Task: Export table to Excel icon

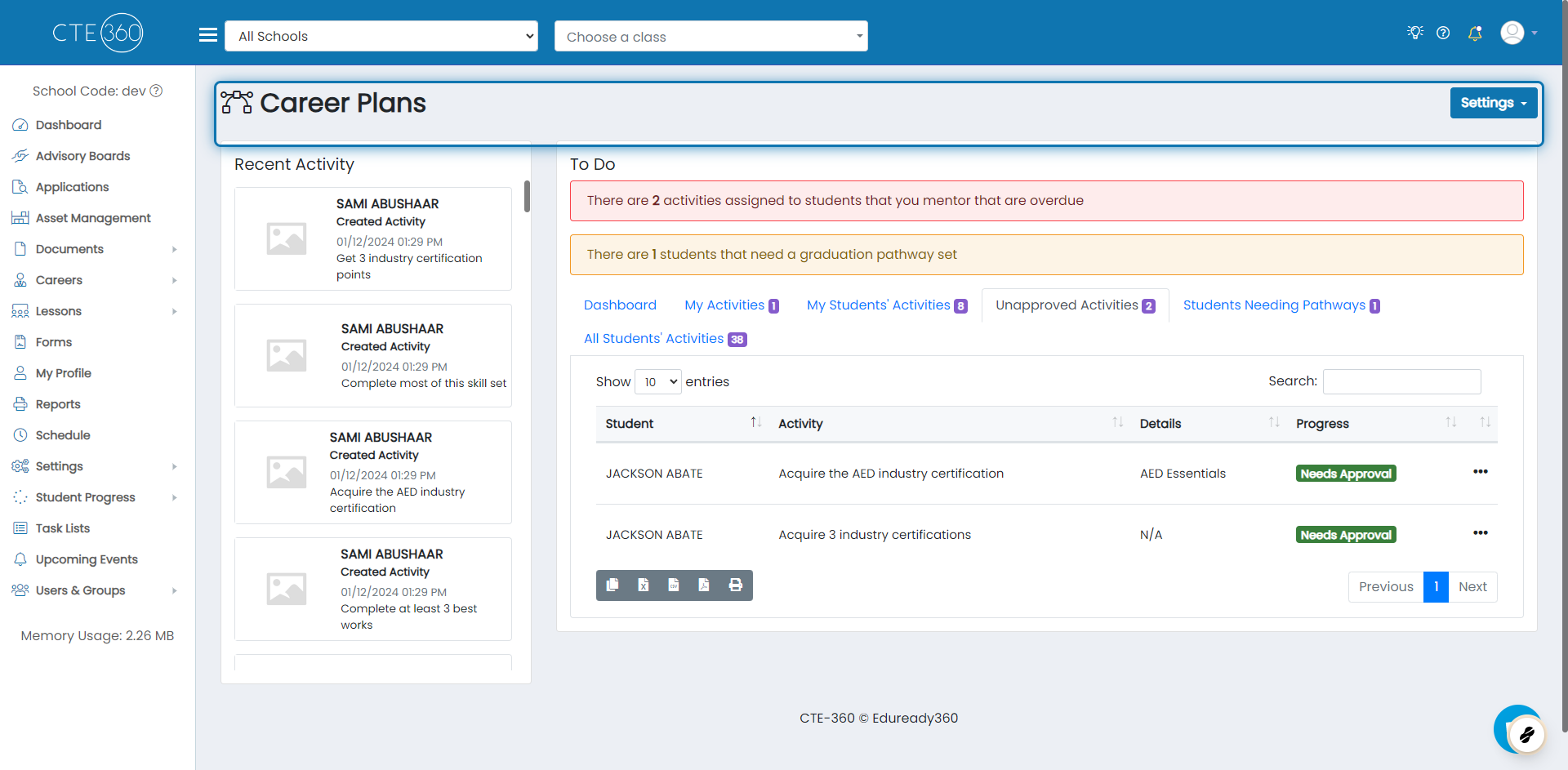Action: tap(644, 585)
